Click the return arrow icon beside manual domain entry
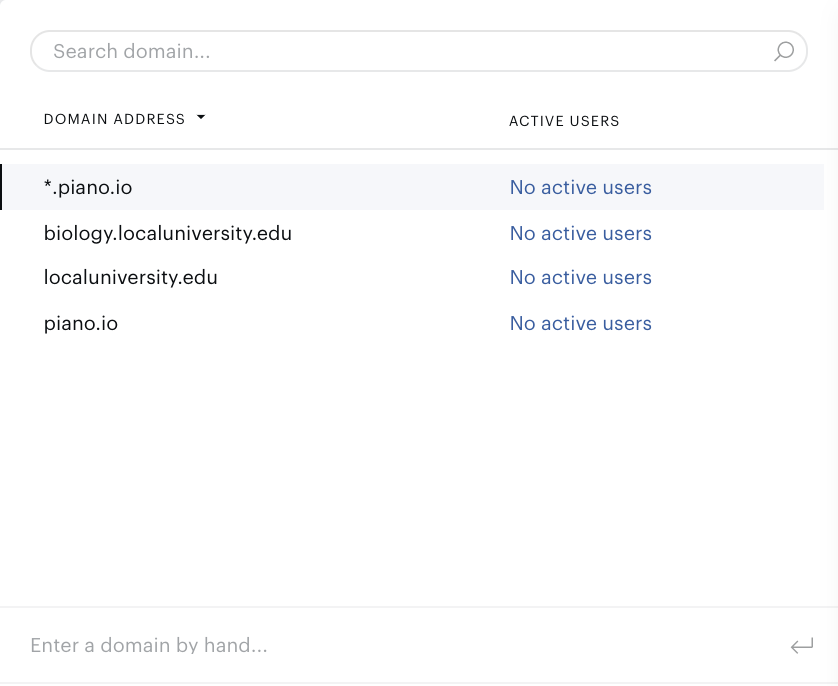Screen dimensions: 838x686 [x=802, y=646]
